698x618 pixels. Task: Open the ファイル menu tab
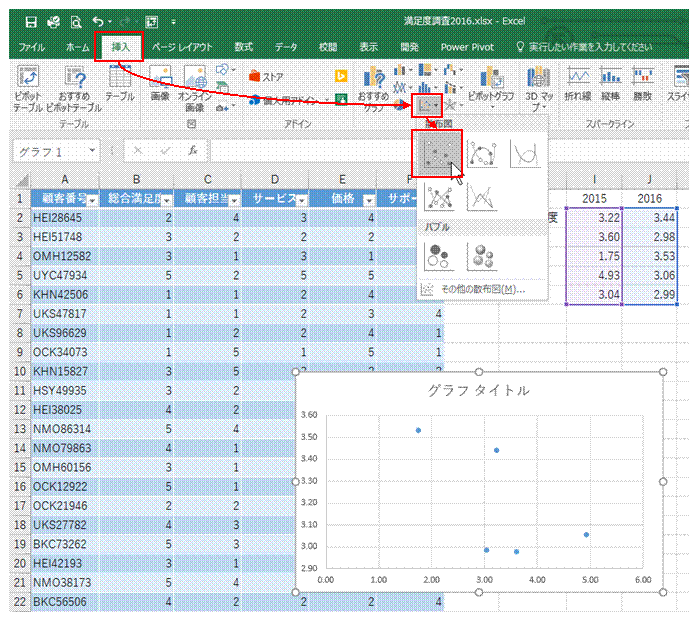click(x=31, y=46)
